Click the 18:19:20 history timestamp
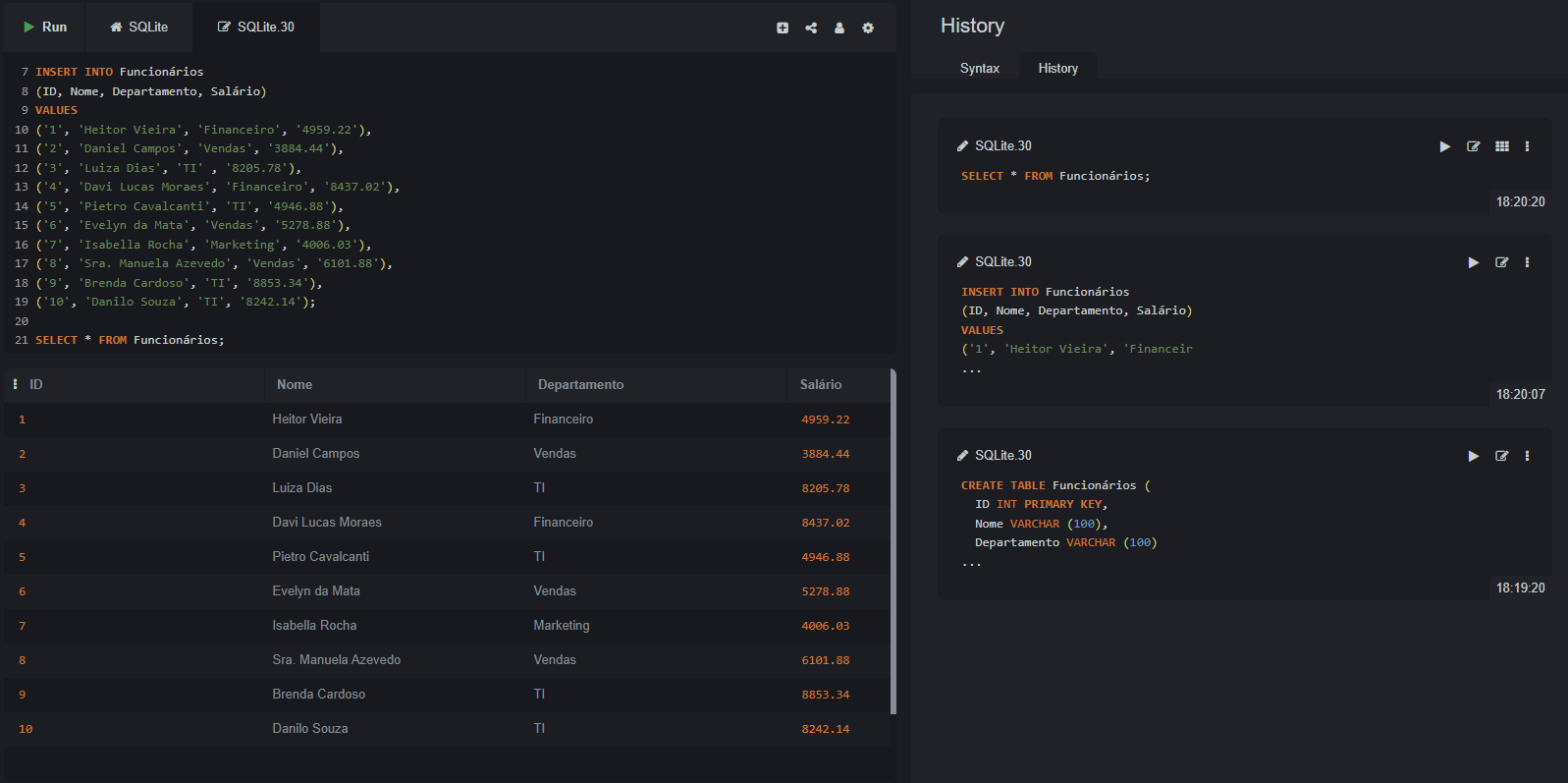Screen dimensions: 1568x783 [1521, 587]
